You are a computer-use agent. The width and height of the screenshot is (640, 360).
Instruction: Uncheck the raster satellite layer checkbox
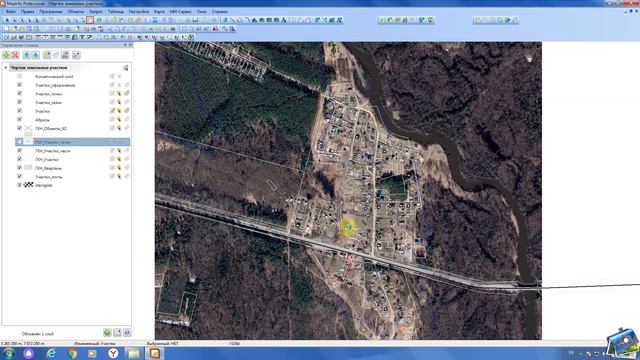click(x=19, y=185)
